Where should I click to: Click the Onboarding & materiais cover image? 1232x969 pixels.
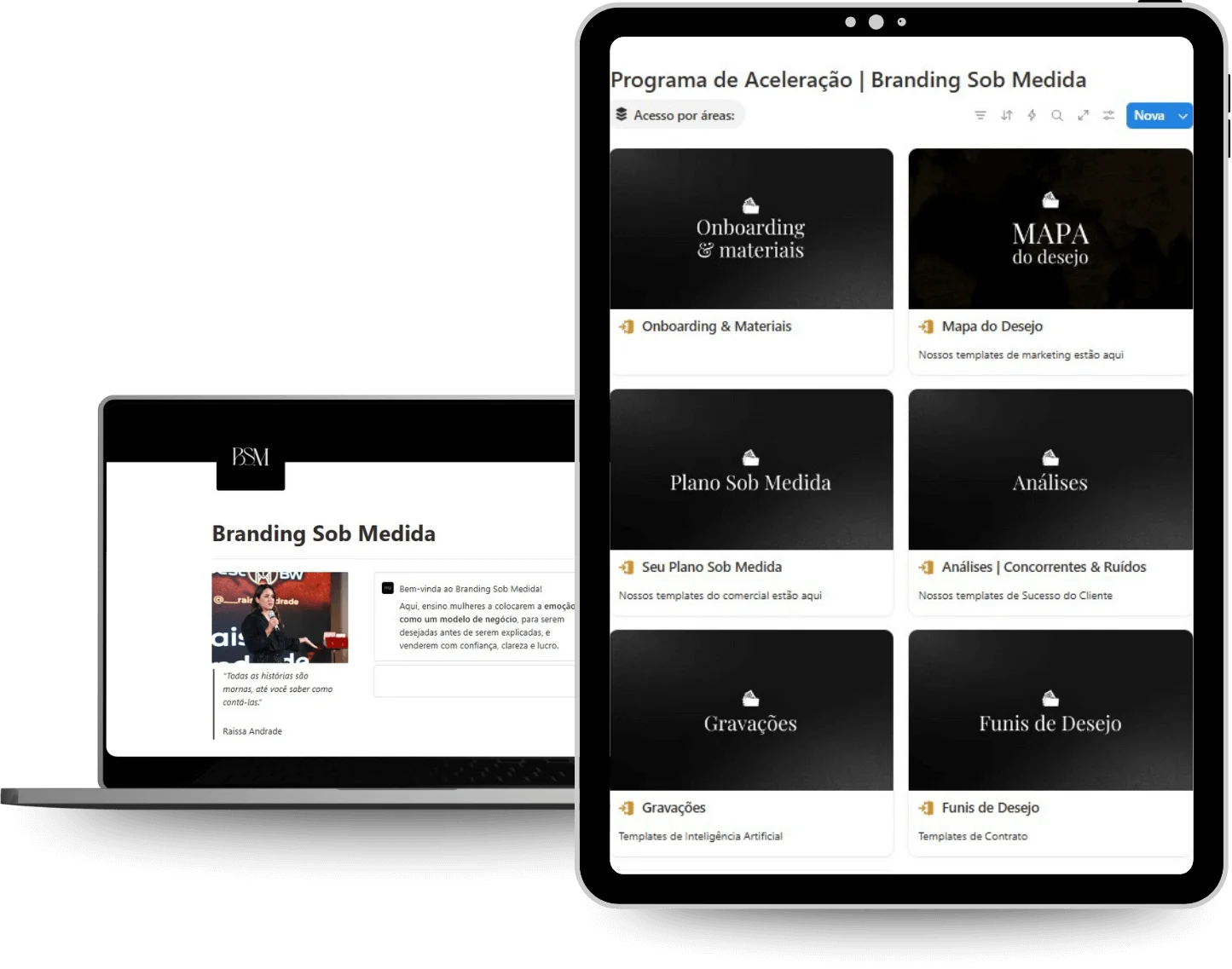click(x=751, y=229)
